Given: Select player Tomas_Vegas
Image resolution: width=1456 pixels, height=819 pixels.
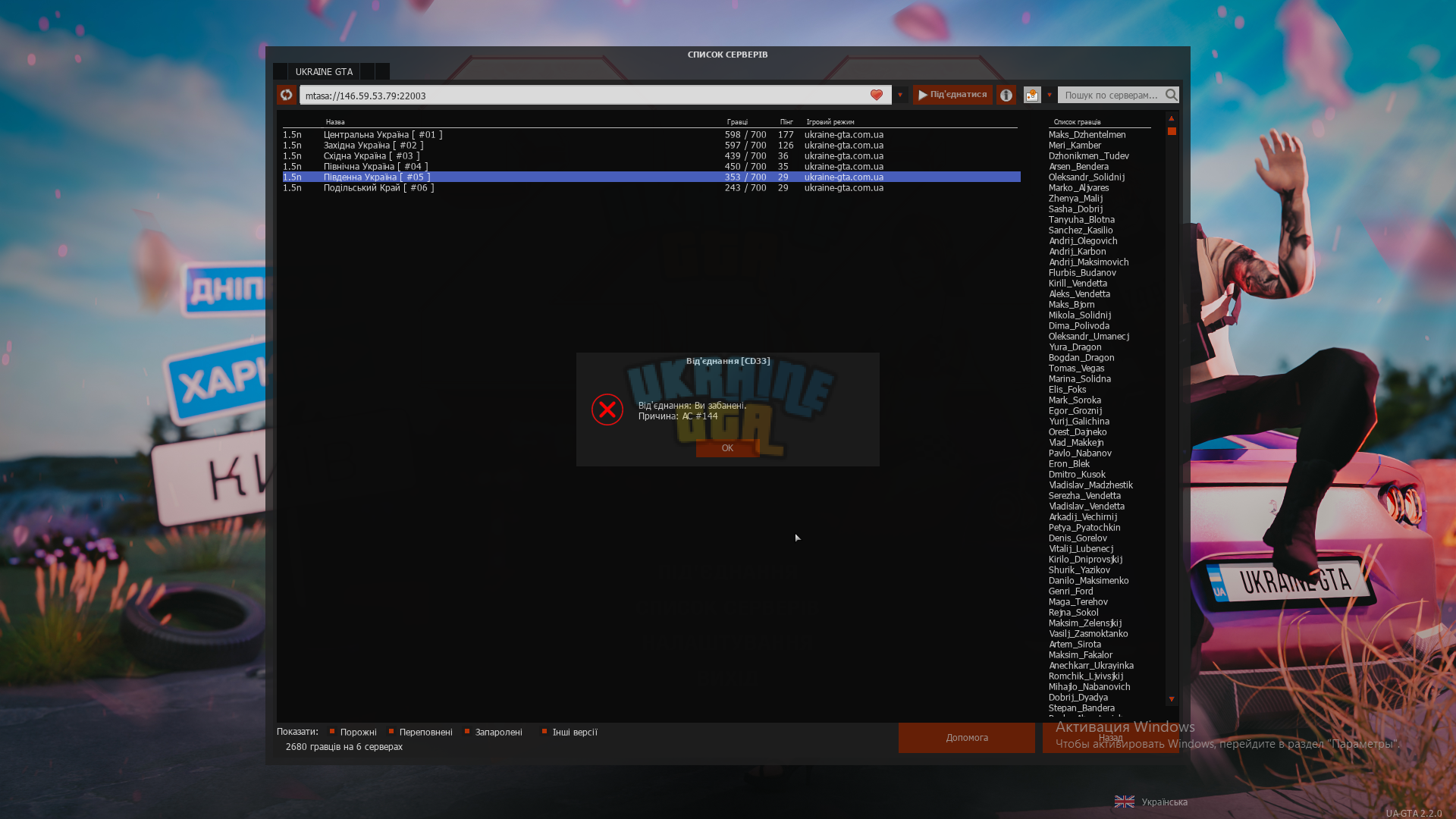Looking at the screenshot, I should coord(1076,368).
